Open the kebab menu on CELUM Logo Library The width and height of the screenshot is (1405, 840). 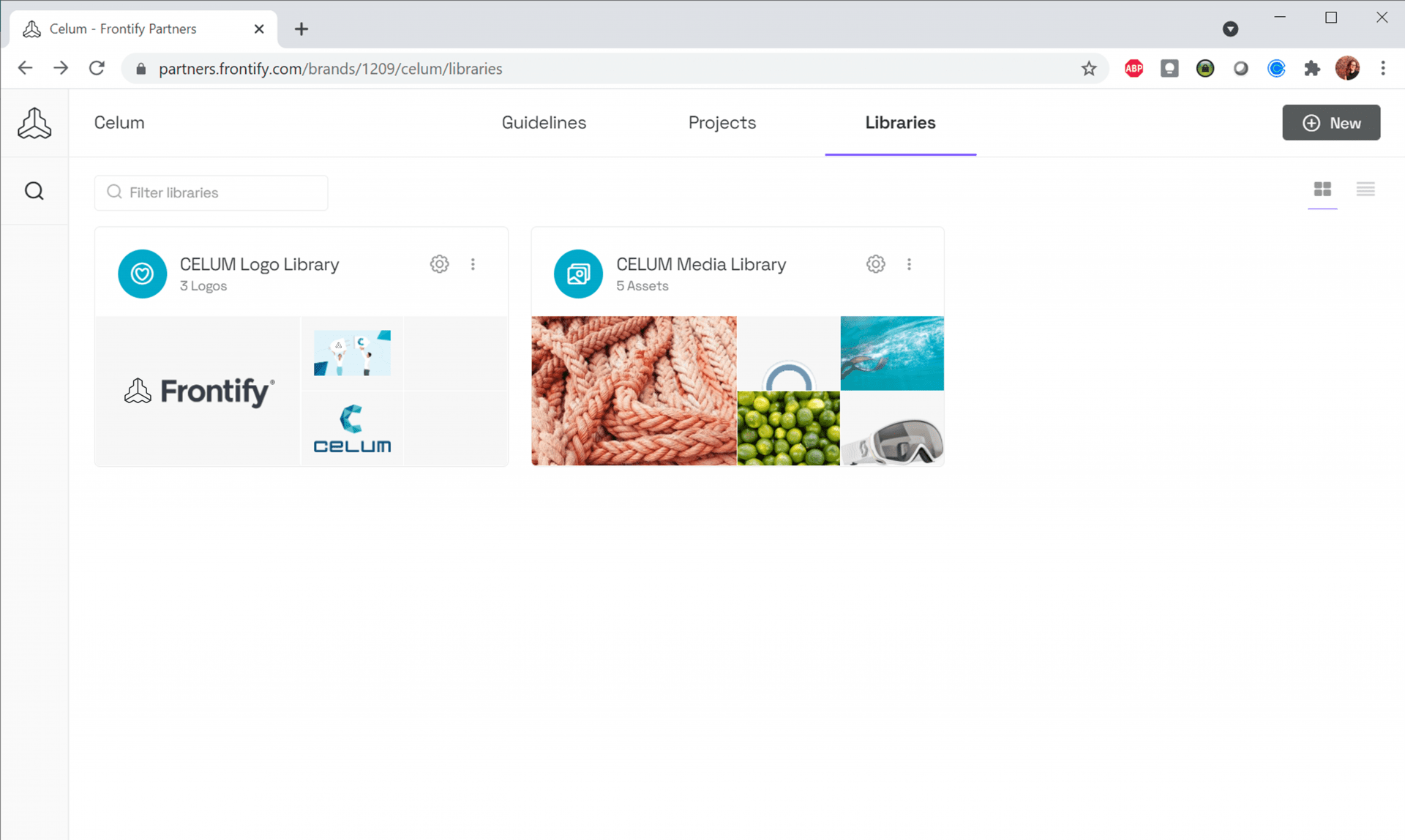click(473, 264)
